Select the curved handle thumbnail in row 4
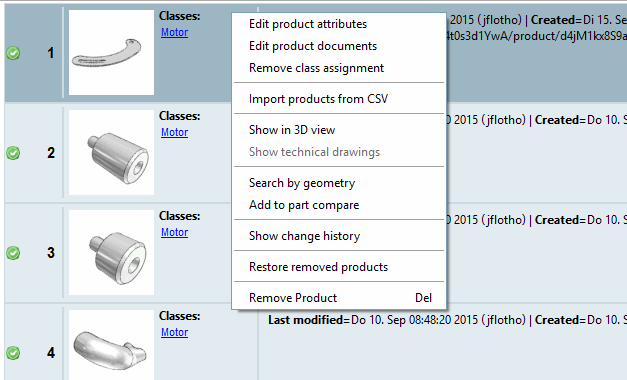This screenshot has height=380, width=627. click(111, 345)
